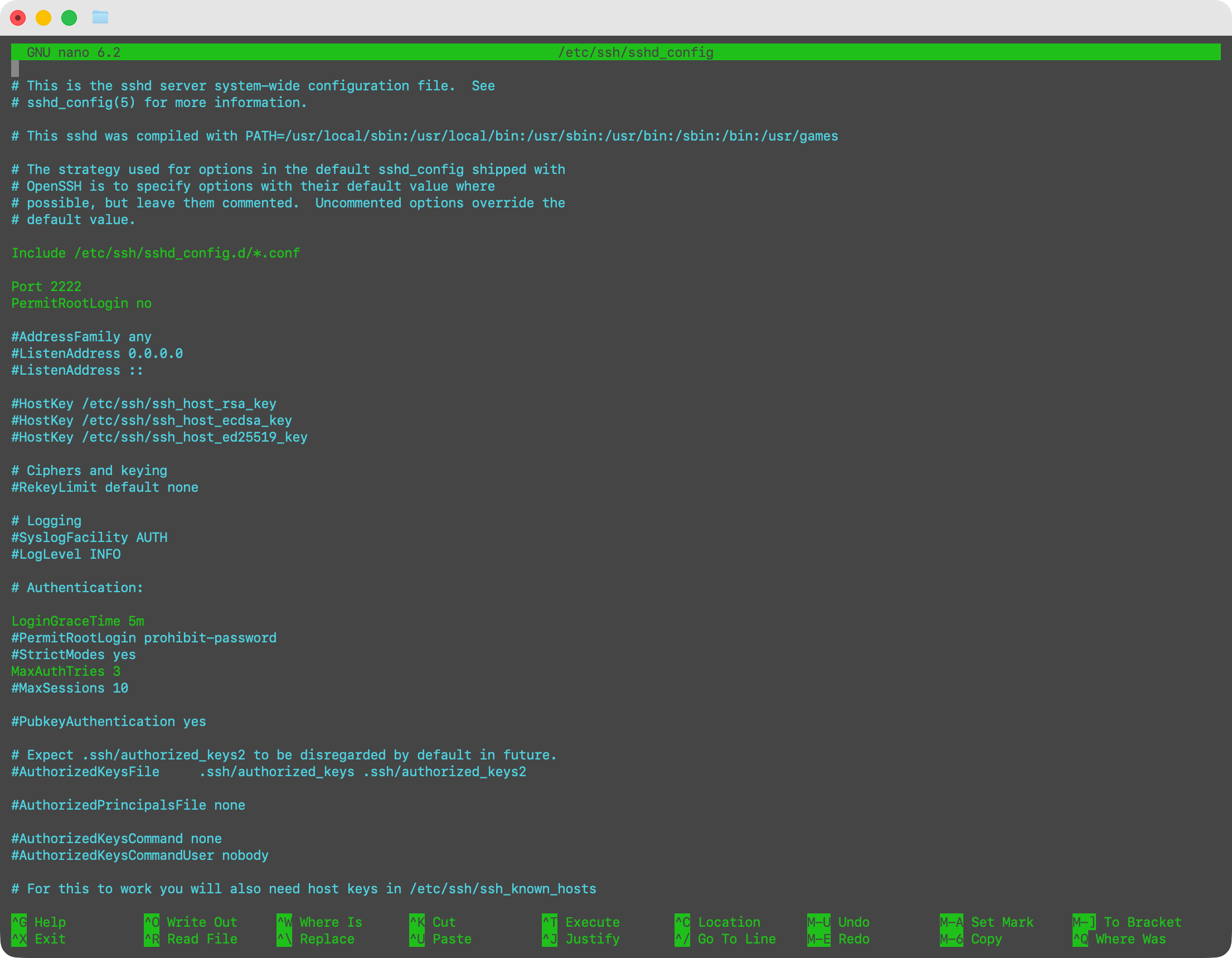Click the ^X Exit shortcut

(x=38, y=939)
